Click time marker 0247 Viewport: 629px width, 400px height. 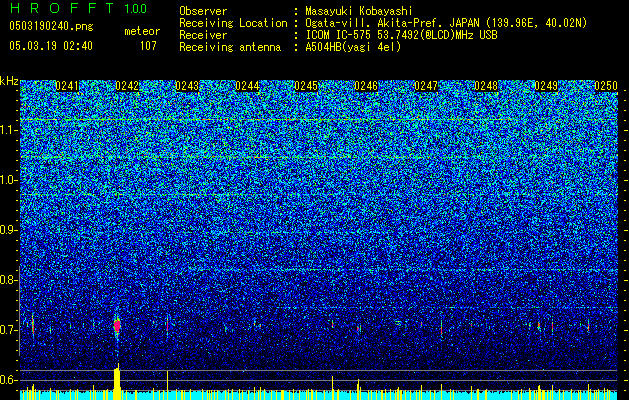pyautogui.click(x=426, y=86)
